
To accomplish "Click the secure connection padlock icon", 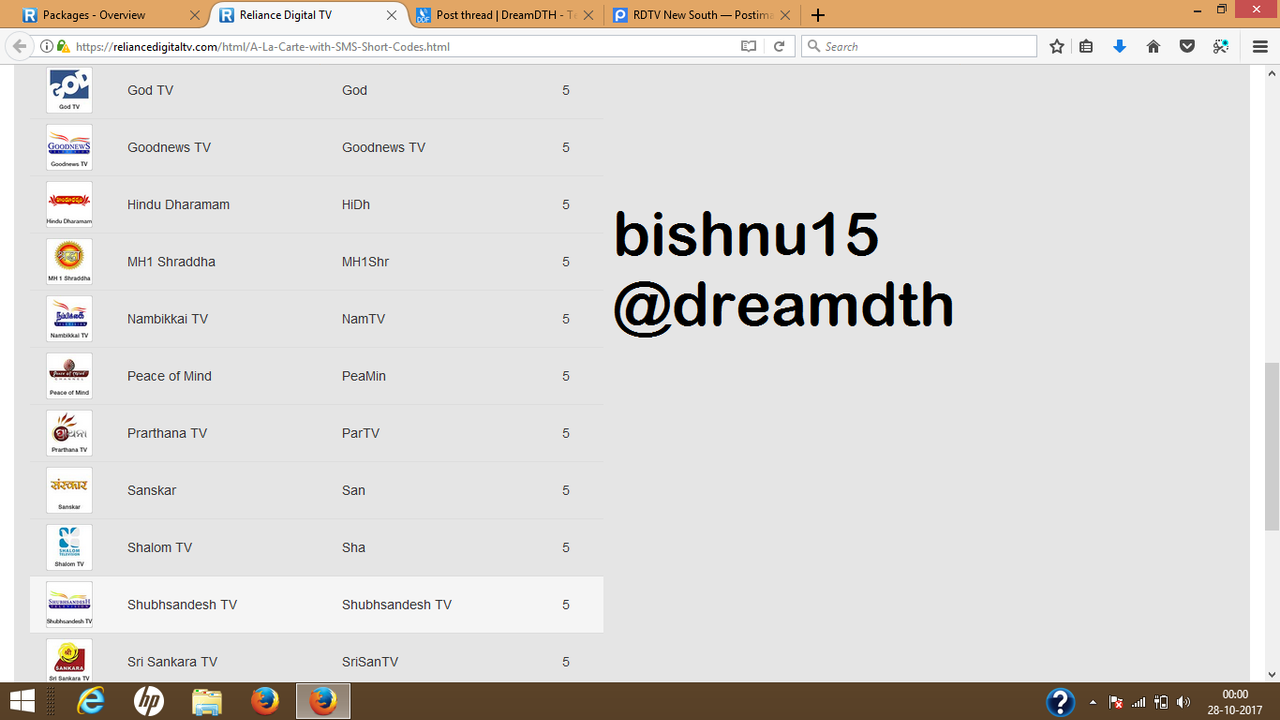I will (63, 46).
